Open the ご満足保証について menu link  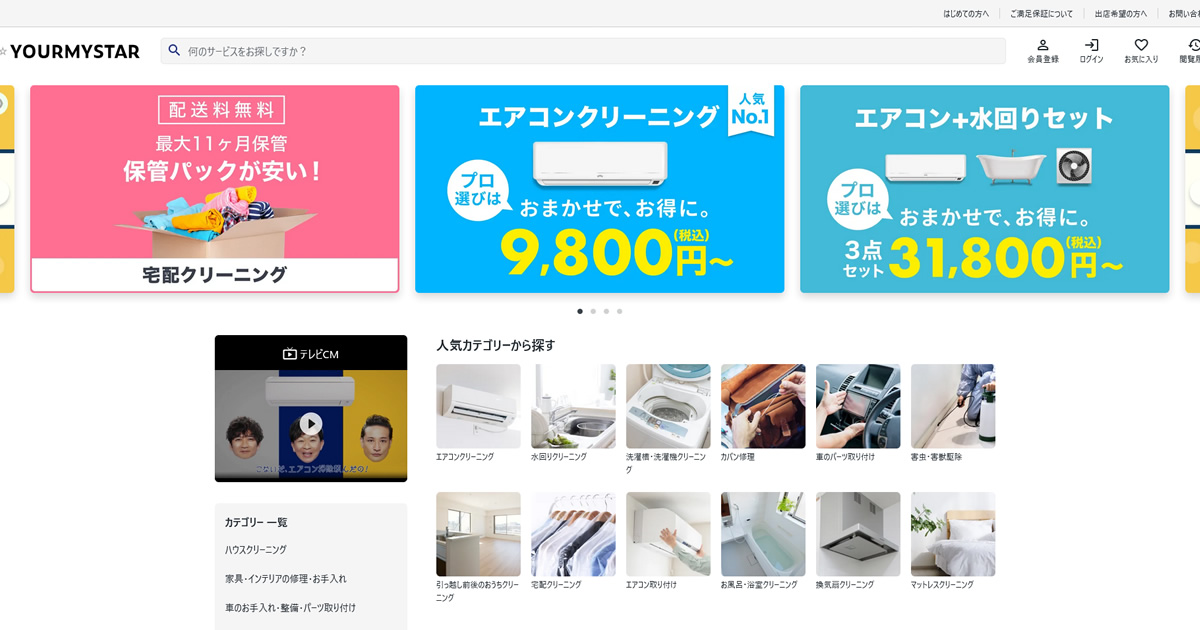tap(1041, 14)
